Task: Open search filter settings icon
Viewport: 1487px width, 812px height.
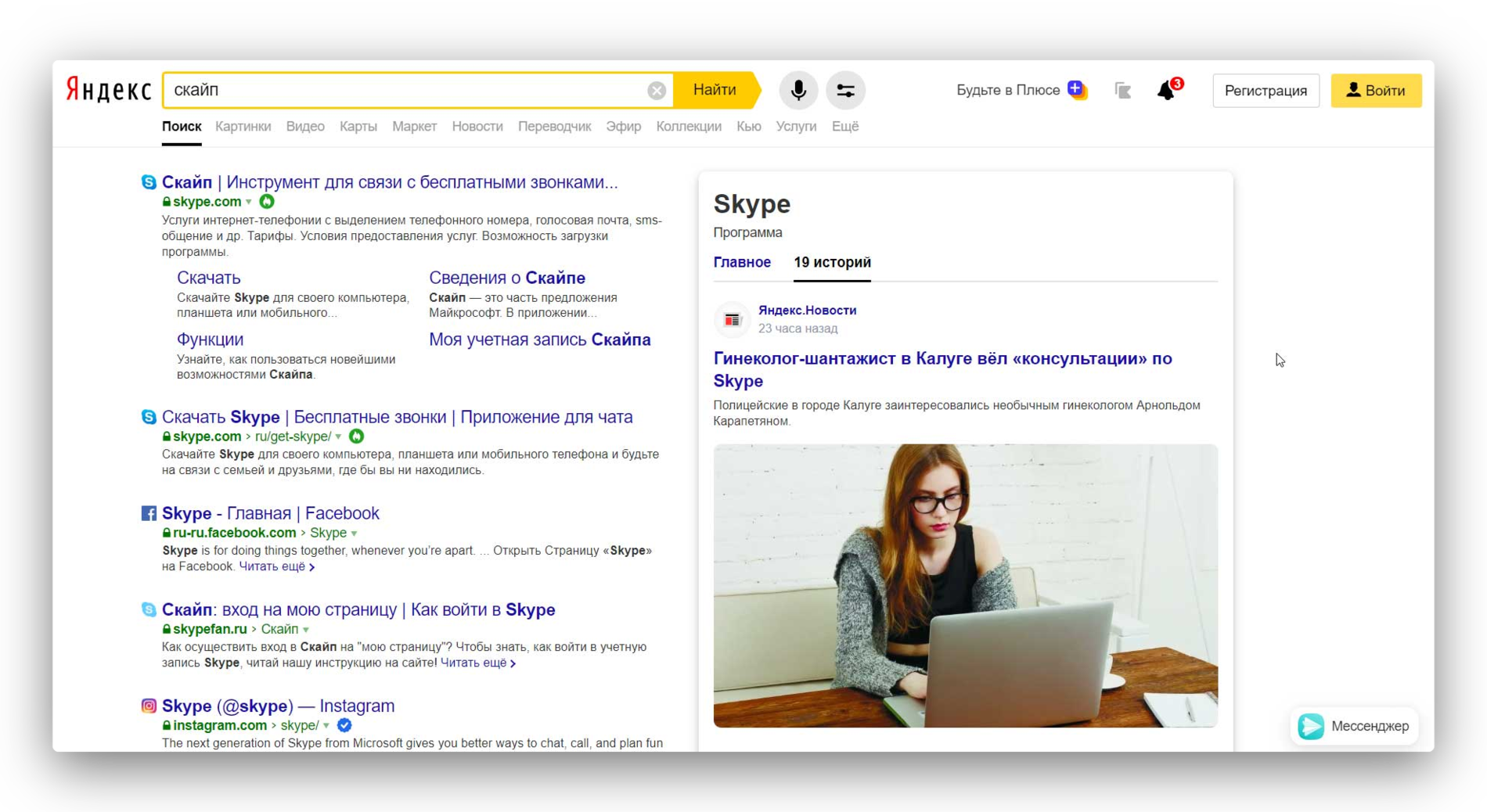Action: click(x=845, y=91)
